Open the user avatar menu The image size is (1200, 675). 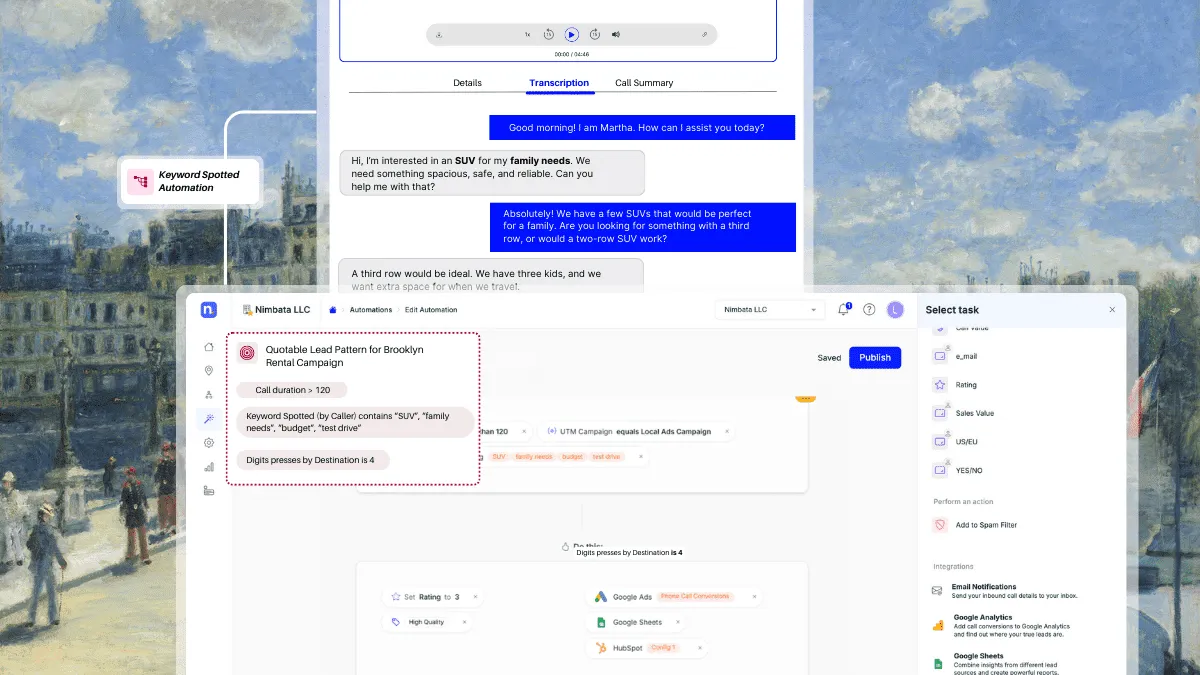pos(895,310)
